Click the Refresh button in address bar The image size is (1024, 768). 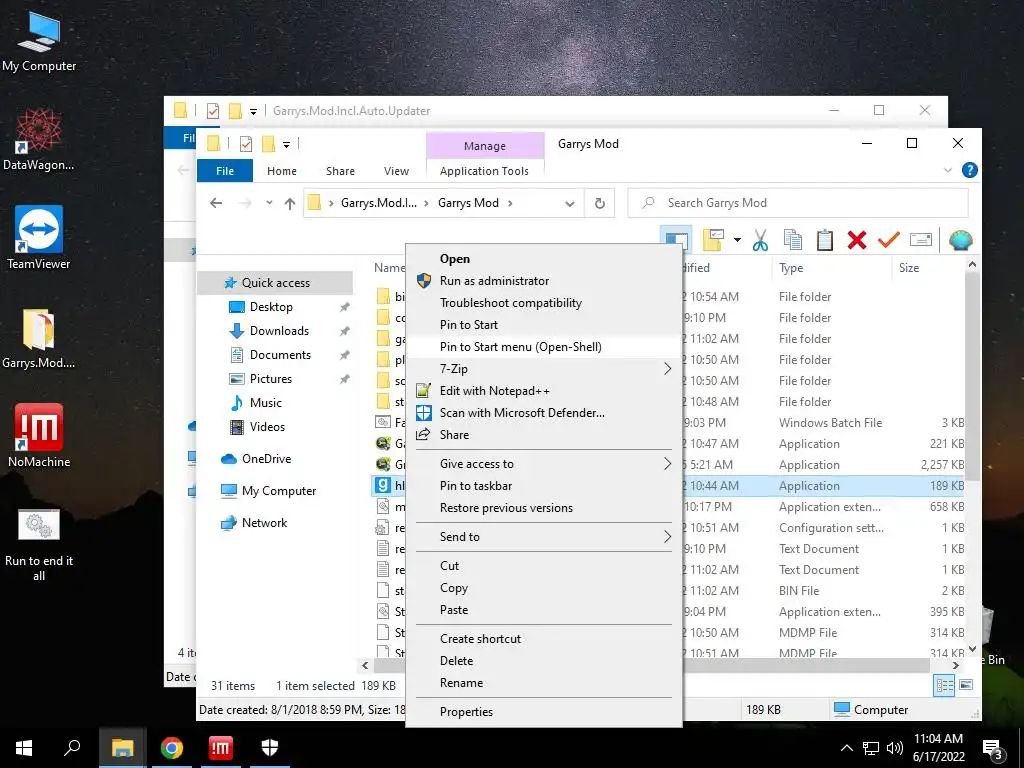600,203
